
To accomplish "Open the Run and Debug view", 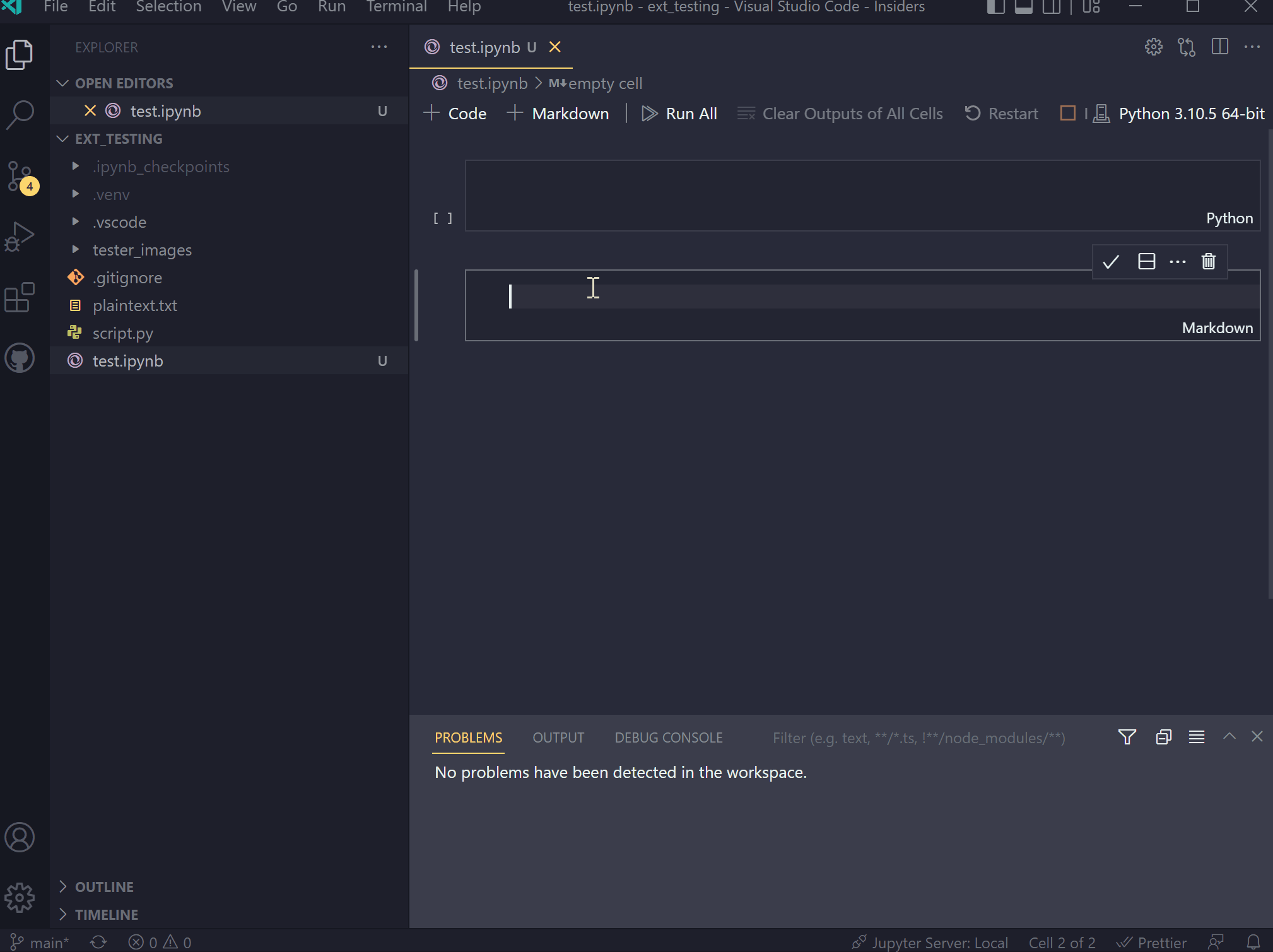I will coord(21,236).
